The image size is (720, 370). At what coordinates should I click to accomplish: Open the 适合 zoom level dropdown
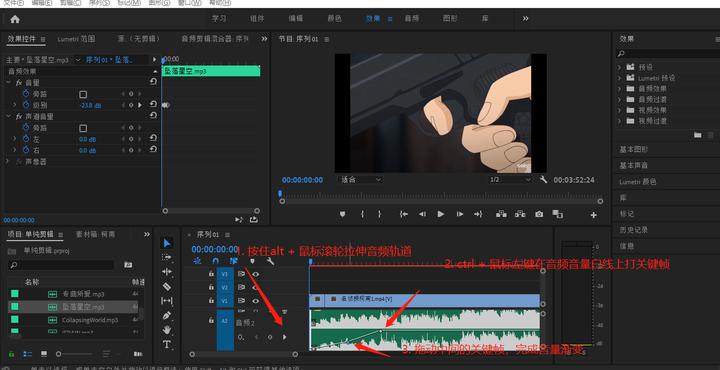[360, 179]
